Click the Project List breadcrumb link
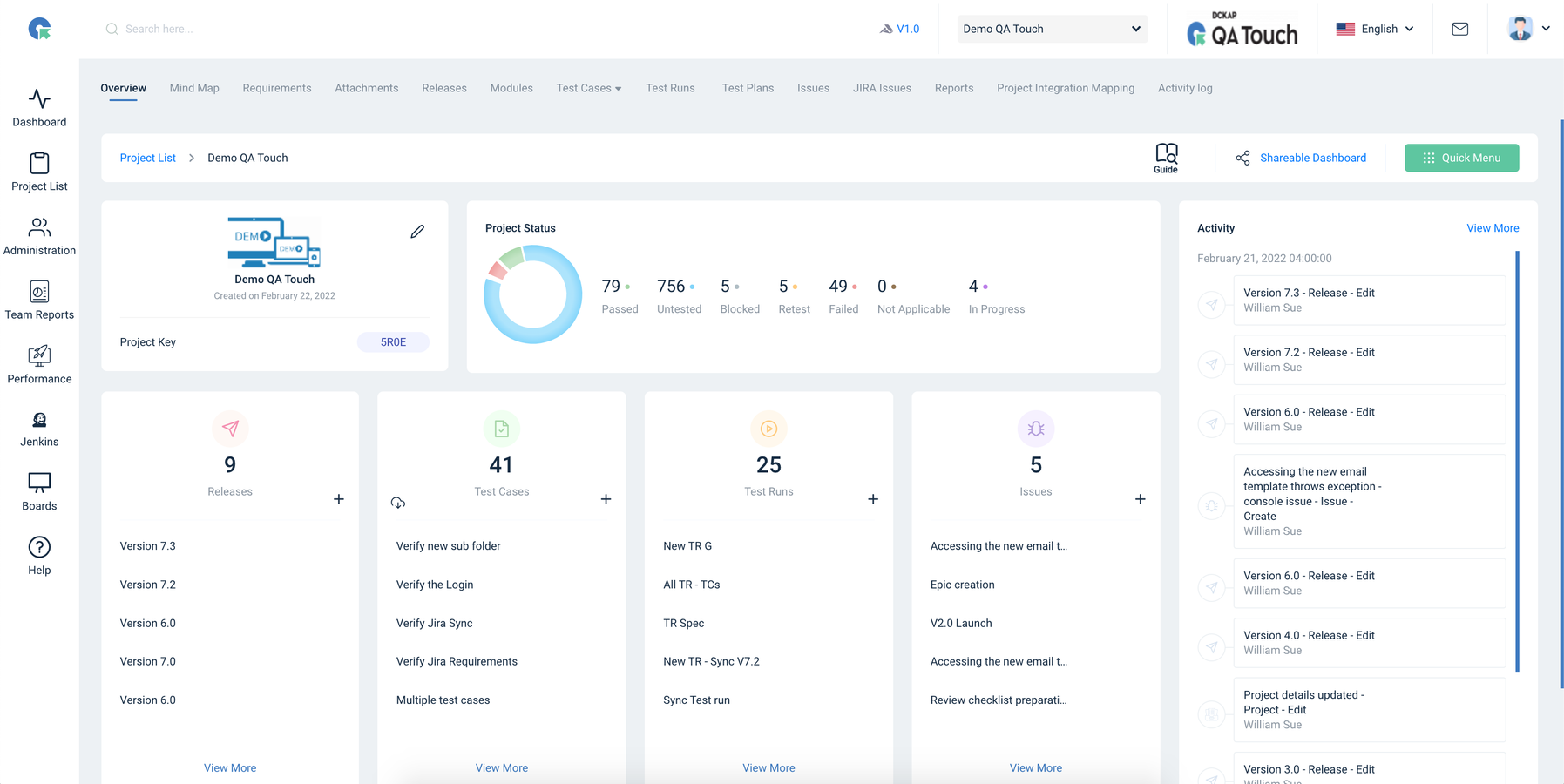This screenshot has width=1564, height=784. (148, 158)
